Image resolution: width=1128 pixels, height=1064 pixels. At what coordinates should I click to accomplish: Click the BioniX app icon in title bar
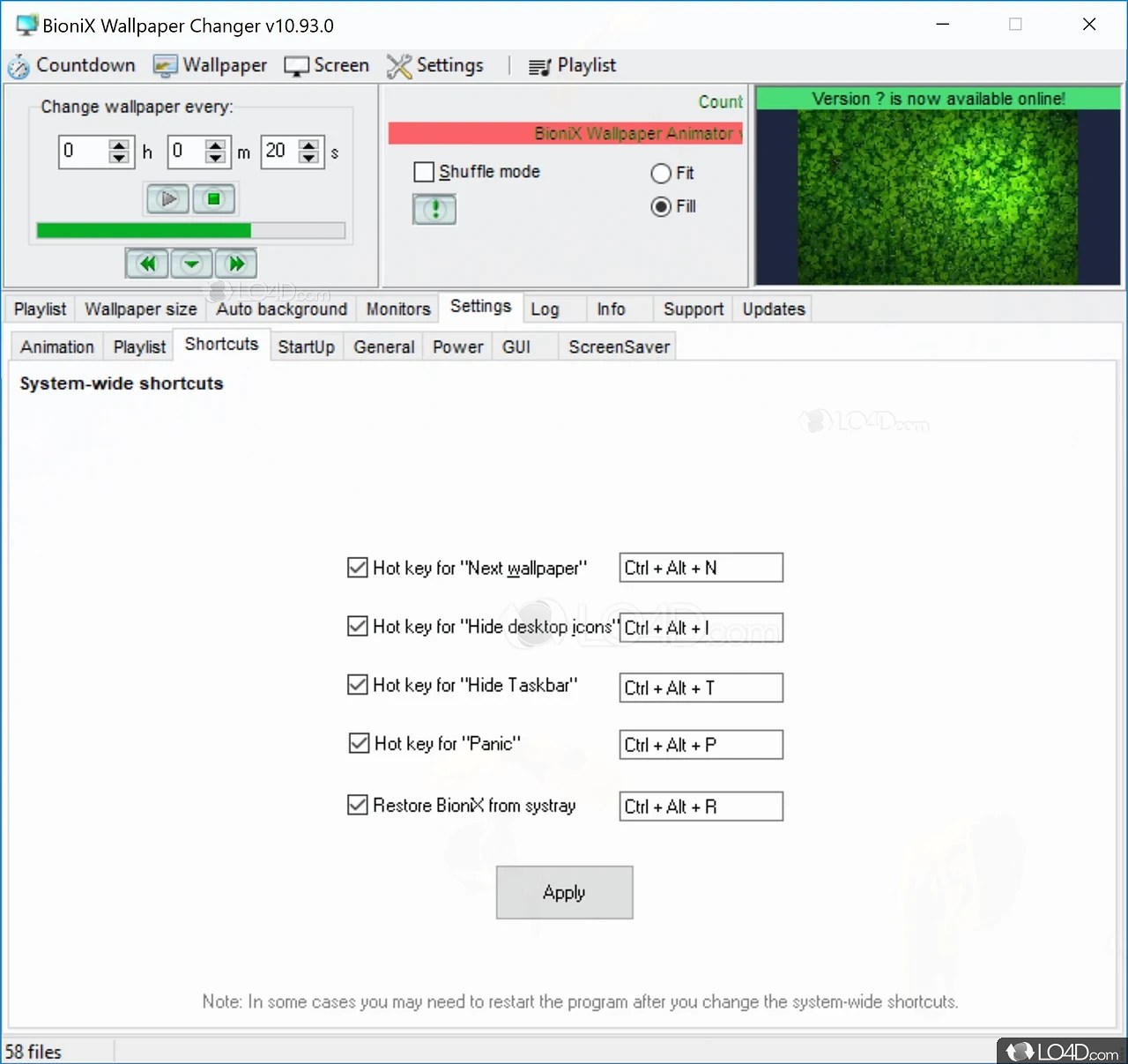[26, 25]
